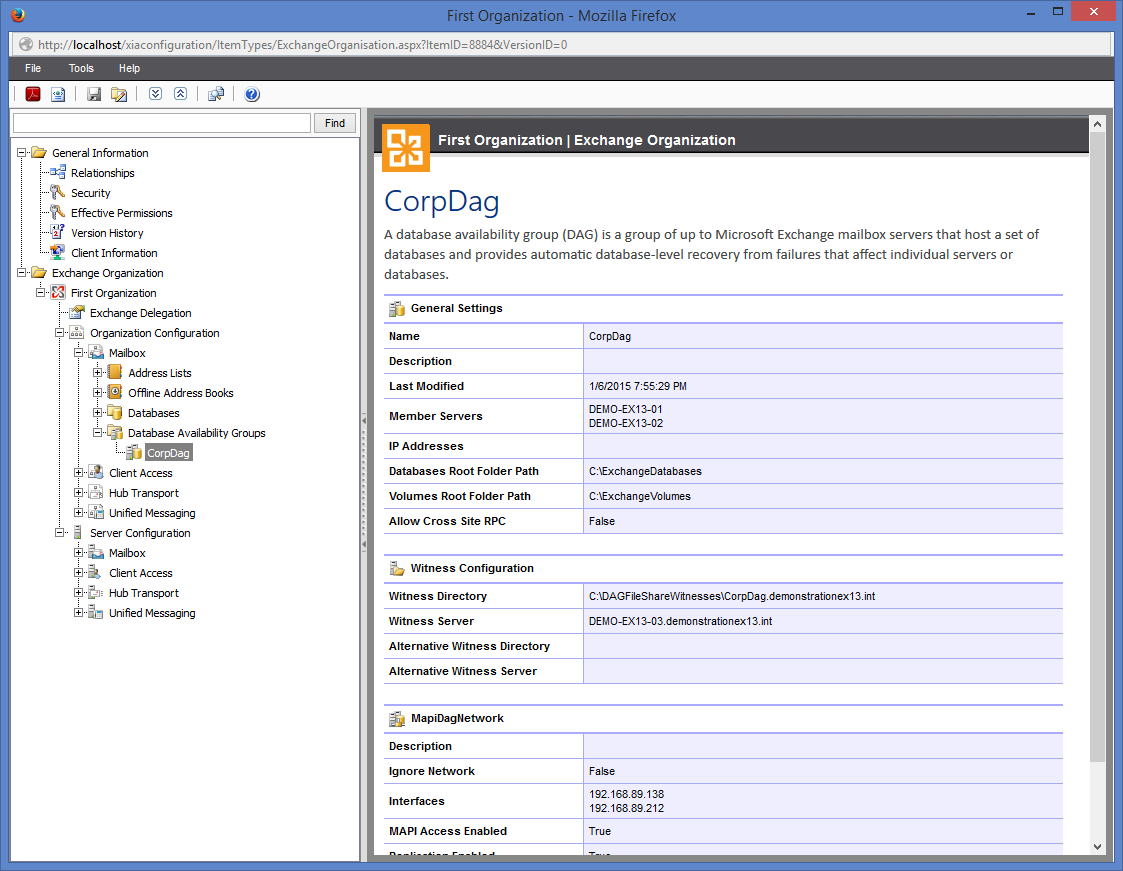Image resolution: width=1123 pixels, height=871 pixels.
Task: Click the Databases cylinder icon in tree
Action: coord(115,413)
